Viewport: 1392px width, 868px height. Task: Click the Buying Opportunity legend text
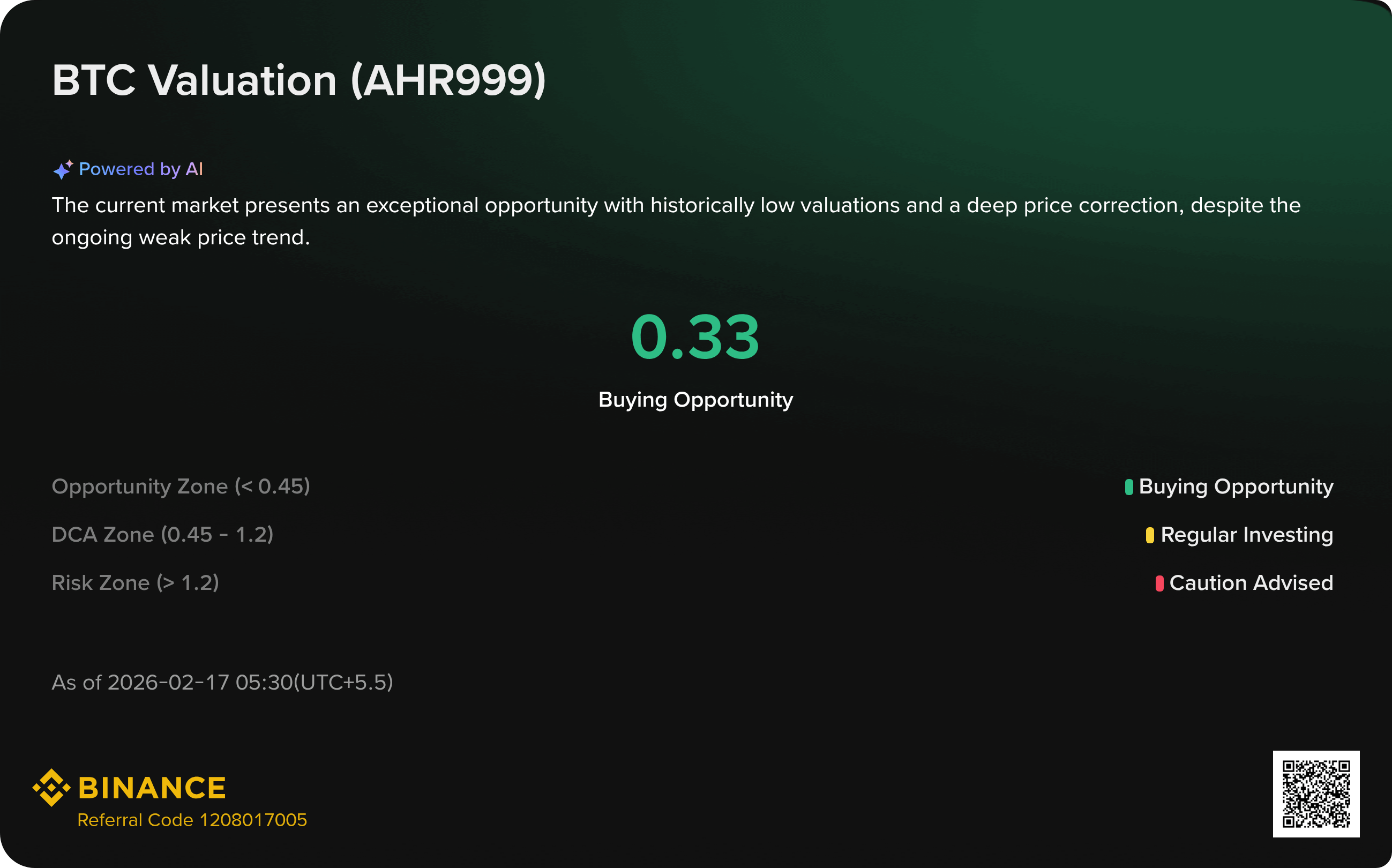pos(1236,487)
